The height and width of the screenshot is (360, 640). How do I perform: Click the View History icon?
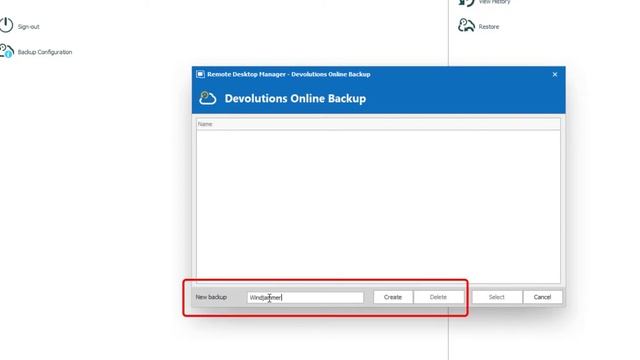coord(466,2)
